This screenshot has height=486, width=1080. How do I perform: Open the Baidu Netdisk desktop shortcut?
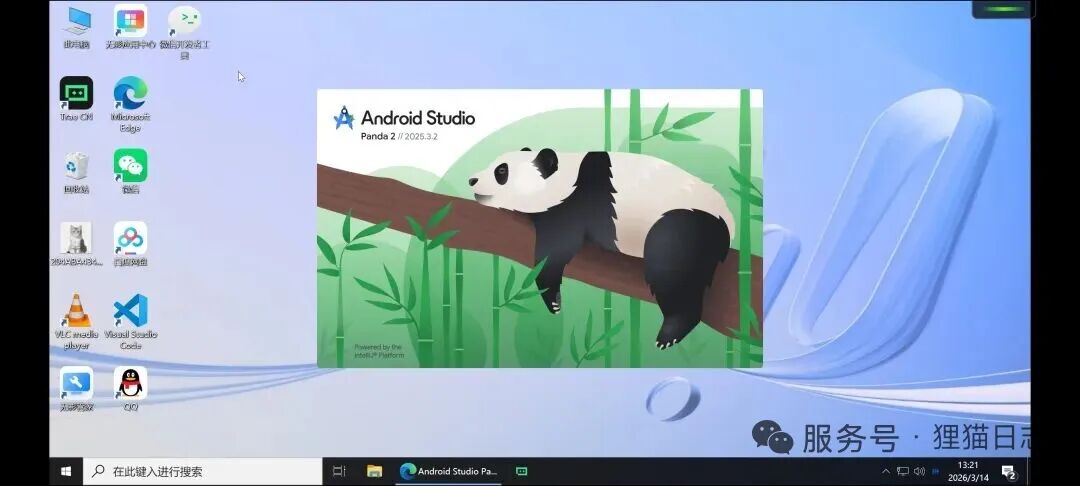(x=130, y=244)
